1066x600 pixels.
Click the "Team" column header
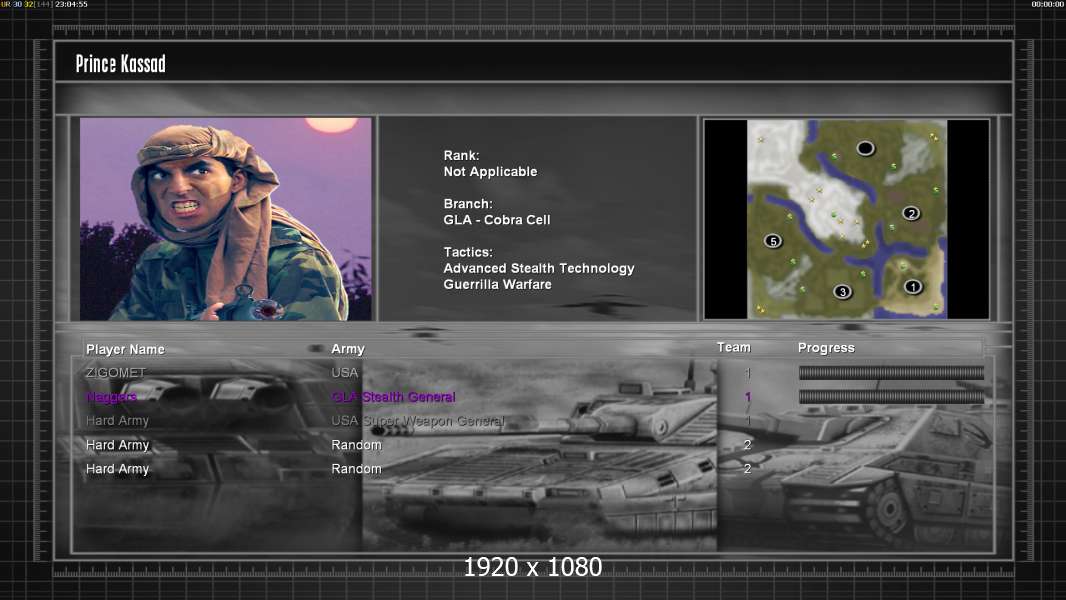[x=734, y=347]
